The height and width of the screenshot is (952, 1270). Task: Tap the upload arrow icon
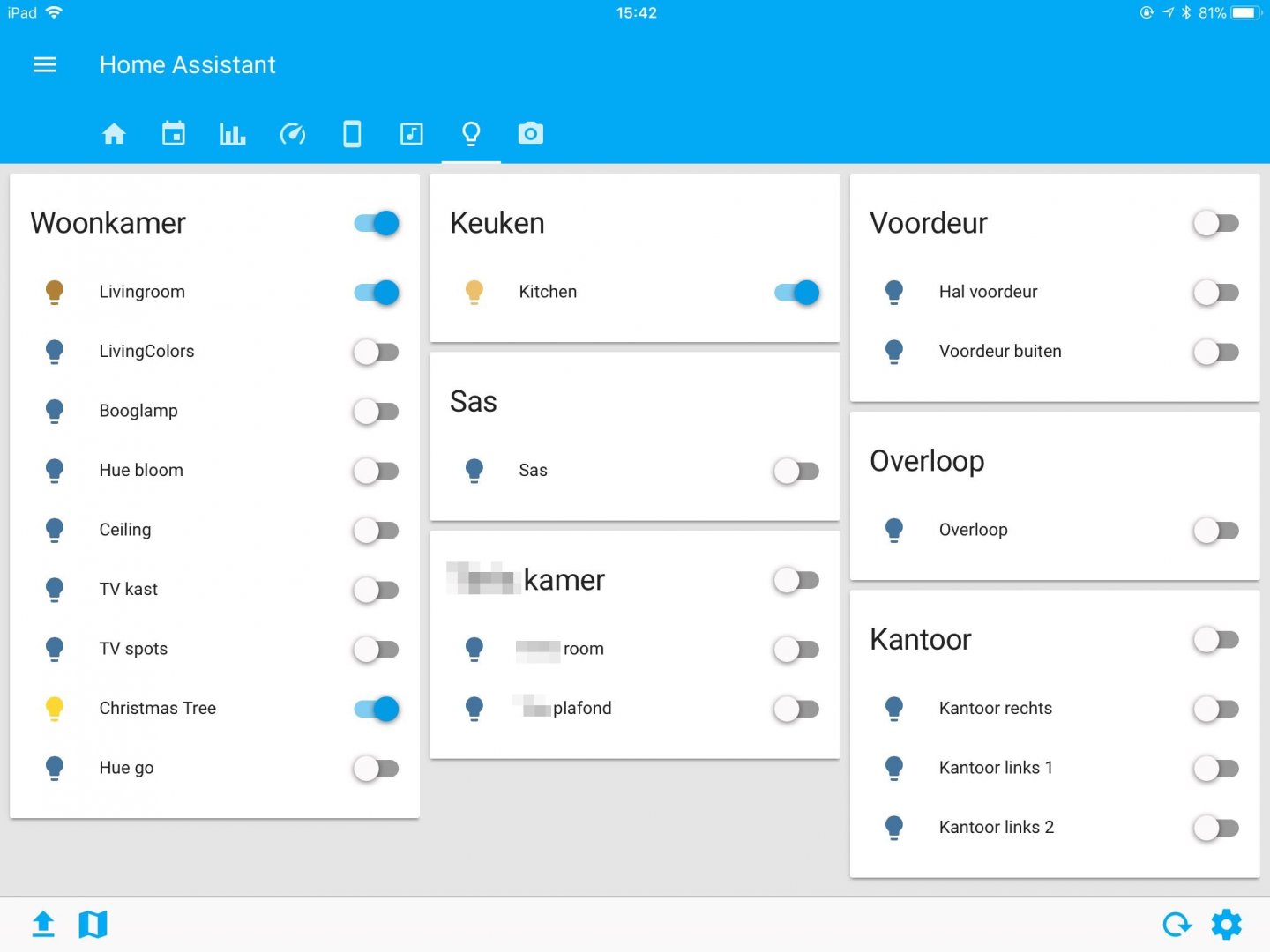point(43,924)
